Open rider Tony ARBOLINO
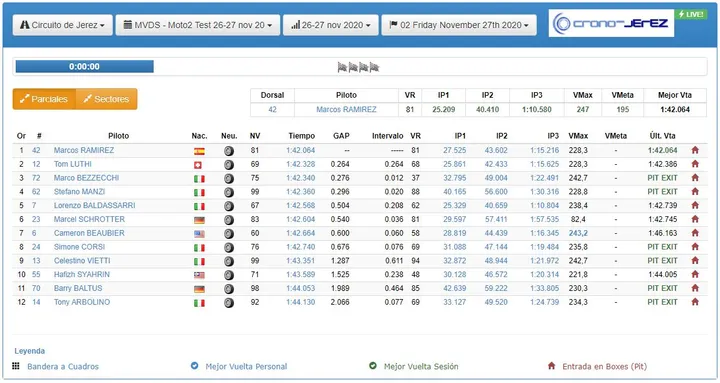Image resolution: width=720 pixels, height=383 pixels. coord(82,302)
